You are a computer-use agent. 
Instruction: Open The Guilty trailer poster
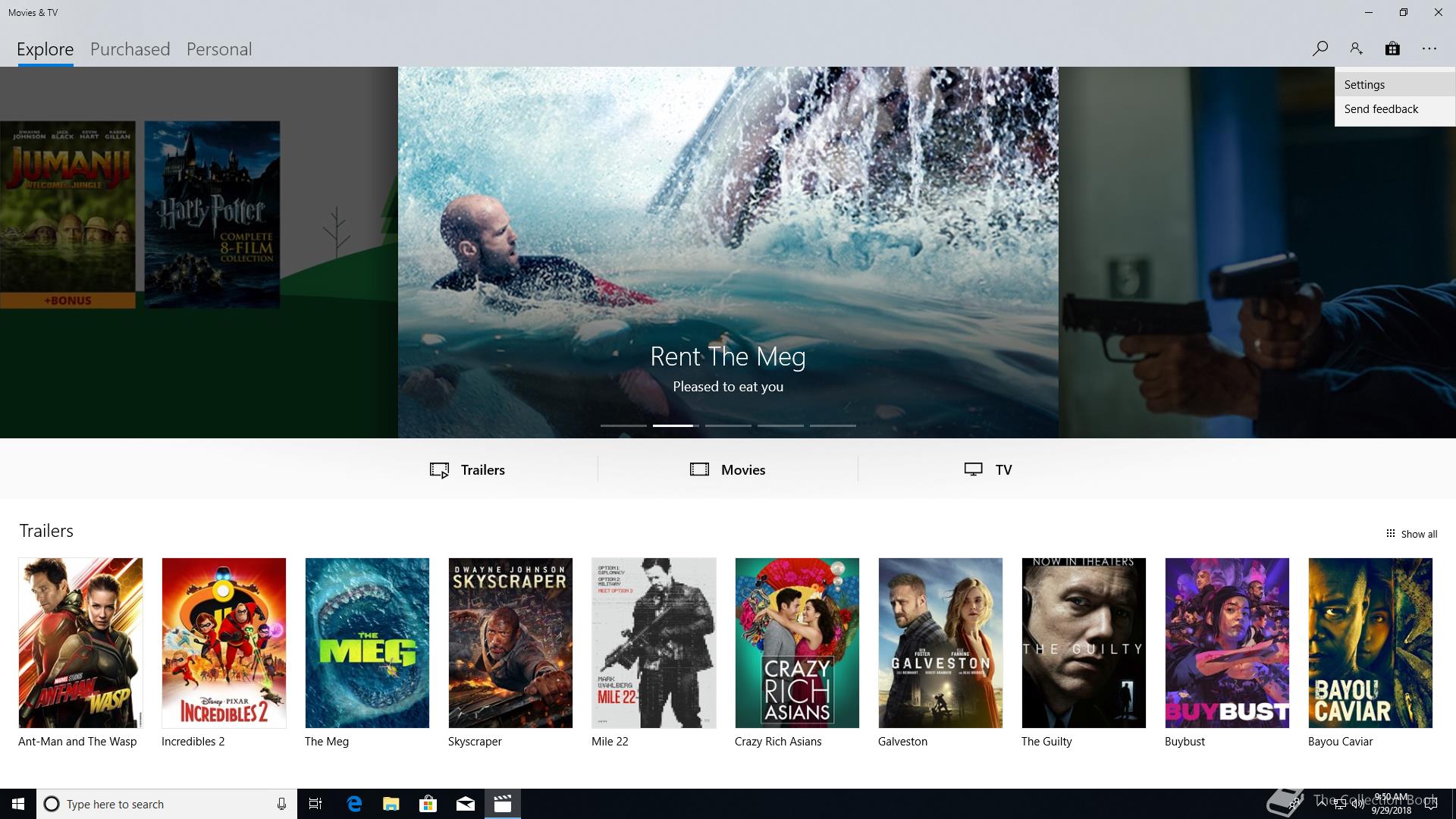(x=1084, y=643)
